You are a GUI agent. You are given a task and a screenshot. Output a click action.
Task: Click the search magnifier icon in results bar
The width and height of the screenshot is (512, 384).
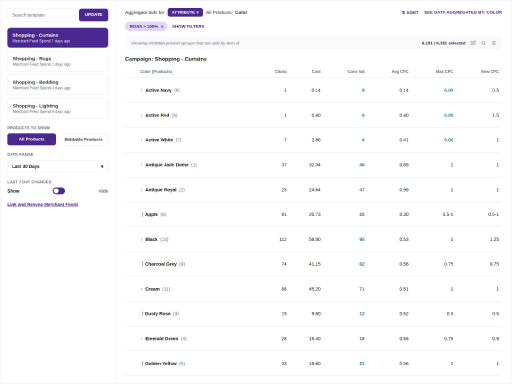click(x=483, y=43)
